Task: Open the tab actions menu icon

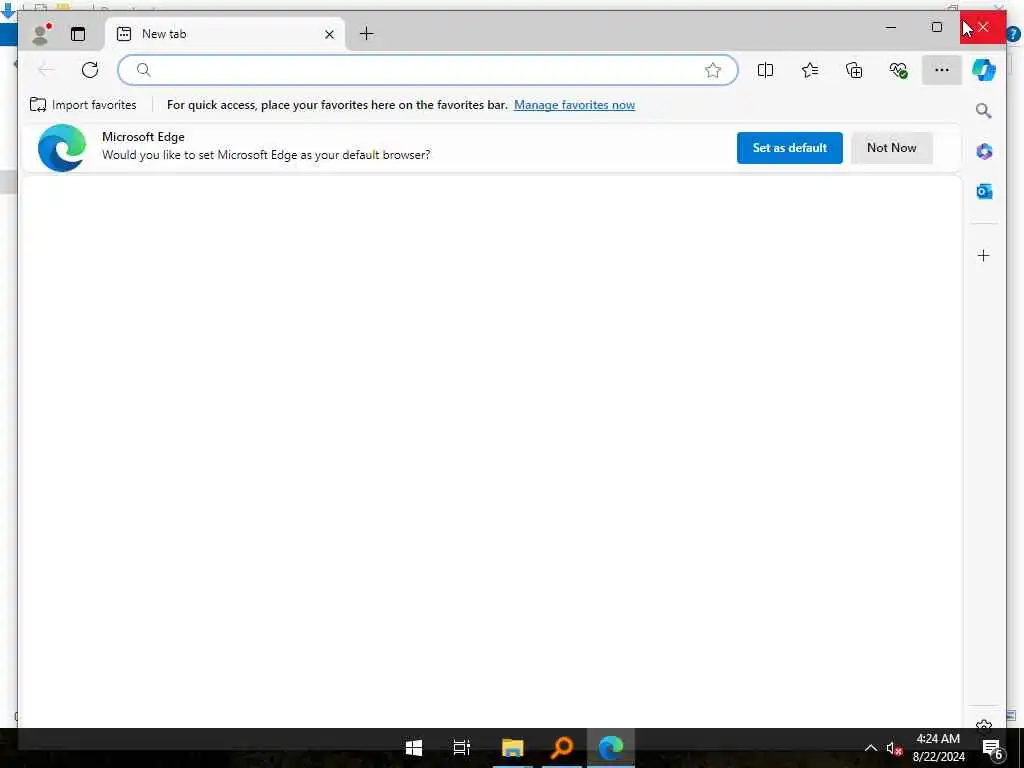Action: pyautogui.click(x=78, y=34)
